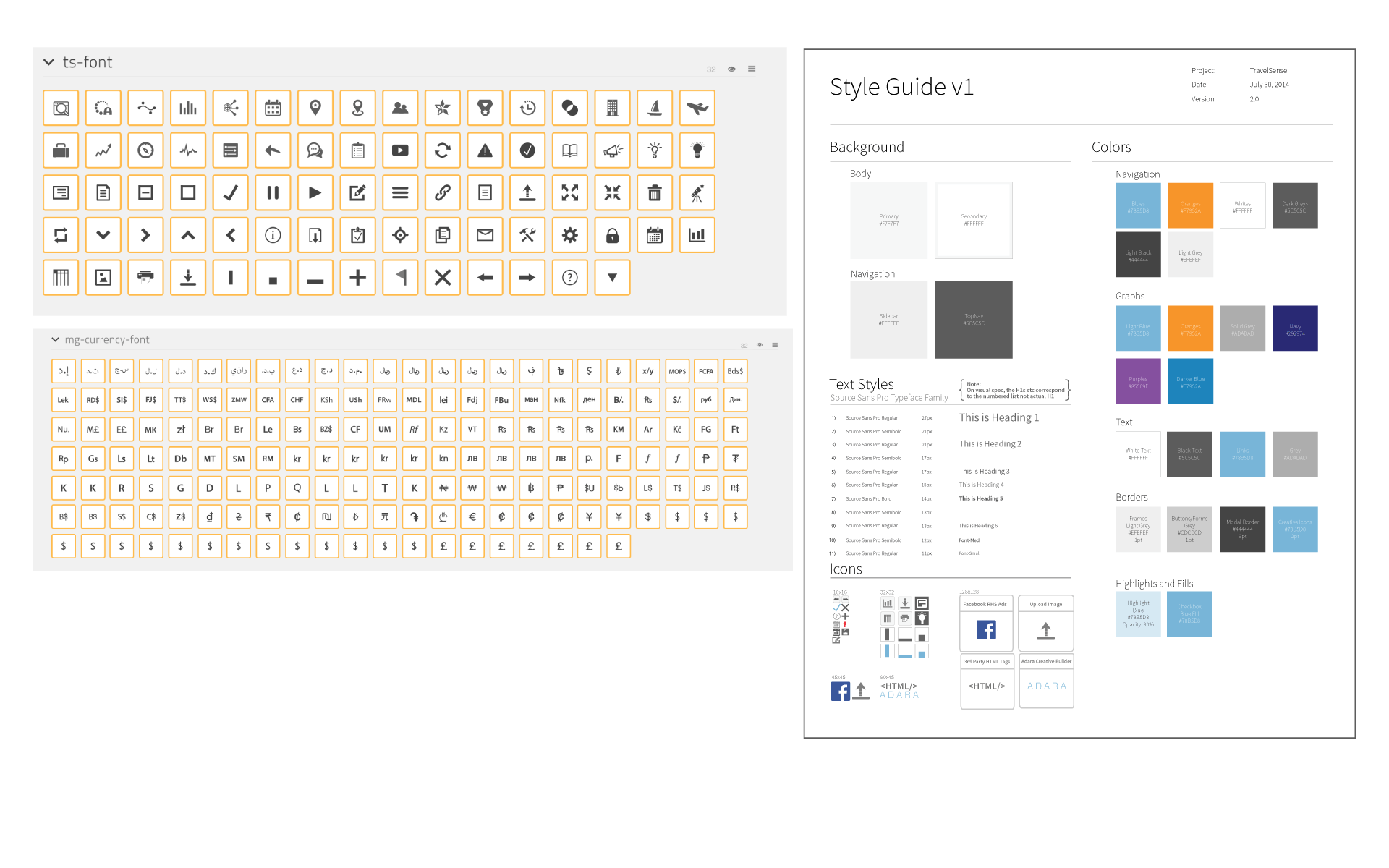Click the chevron-down glyph in ts-font grid

coord(103,235)
